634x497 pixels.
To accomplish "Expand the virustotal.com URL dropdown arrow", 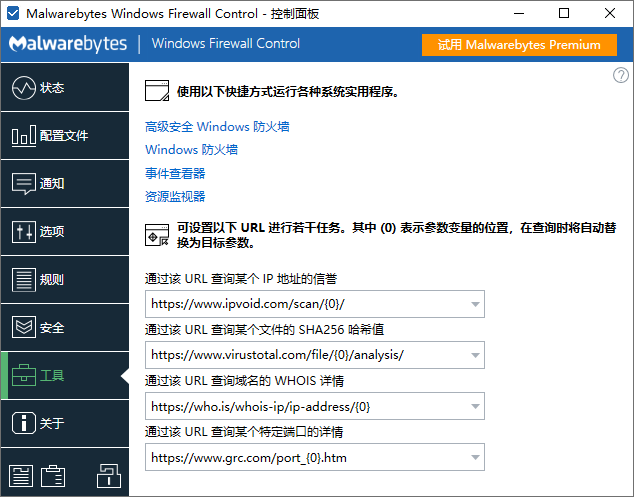I will coord(475,355).
